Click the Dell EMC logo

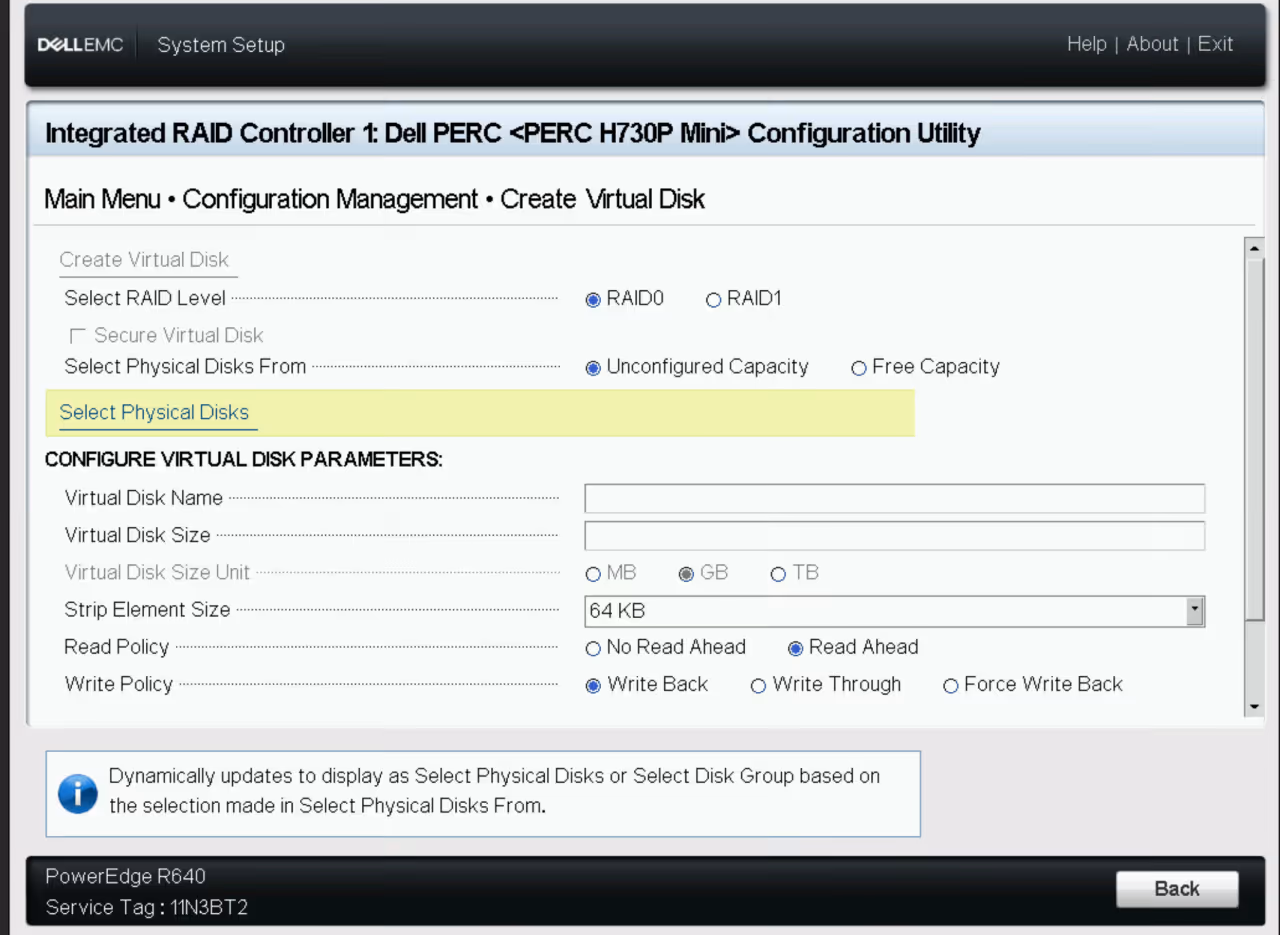[x=80, y=45]
